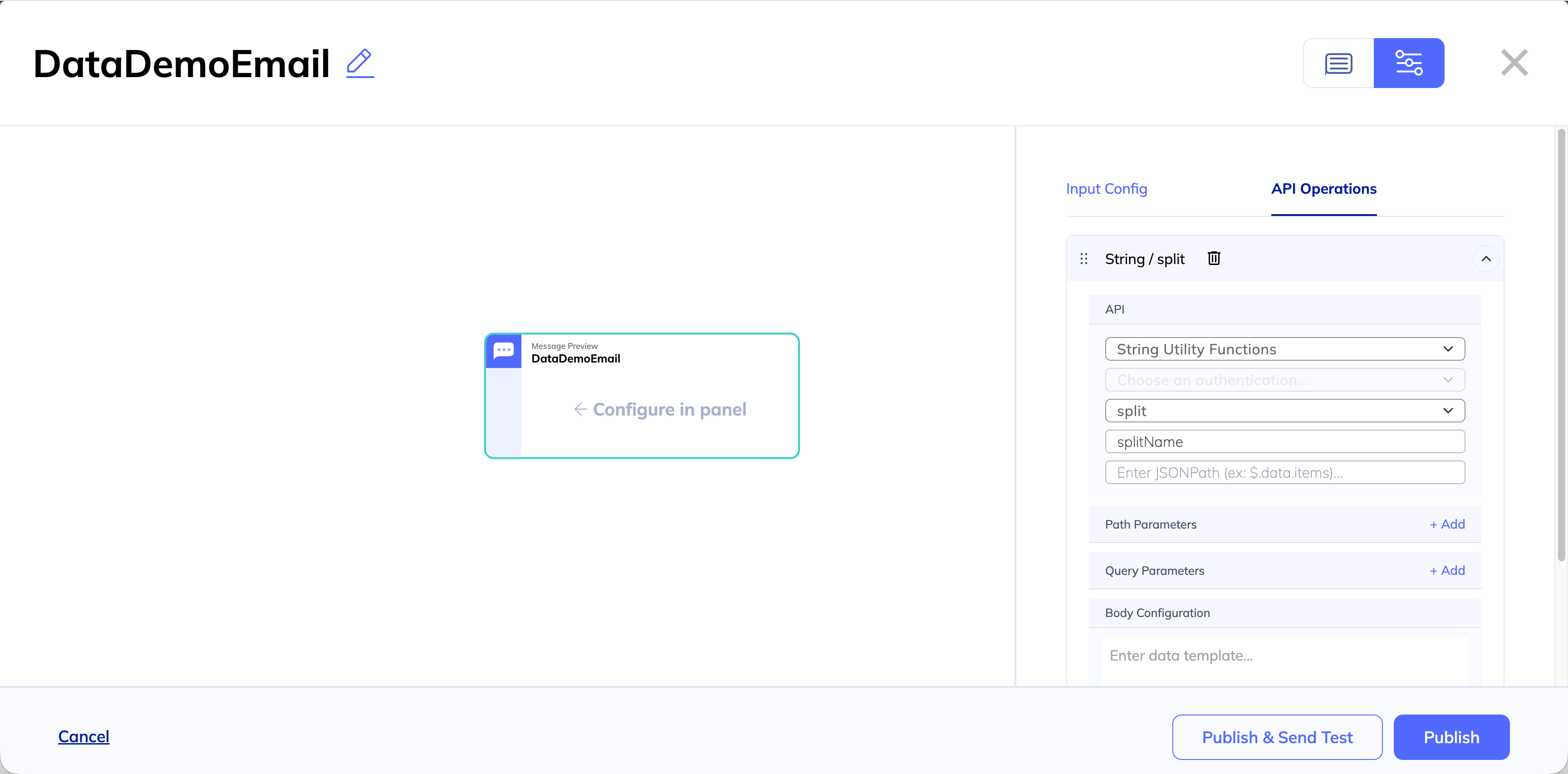
Task: Click the Publish button
Action: (x=1450, y=737)
